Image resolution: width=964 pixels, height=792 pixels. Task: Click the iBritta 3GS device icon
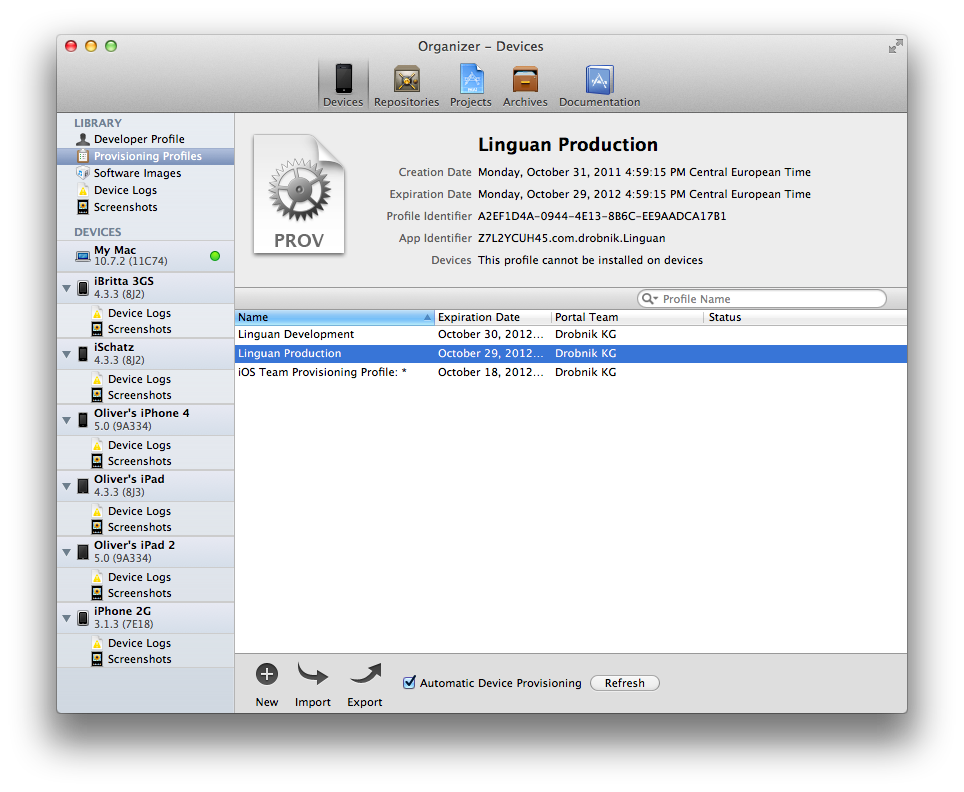click(x=83, y=288)
